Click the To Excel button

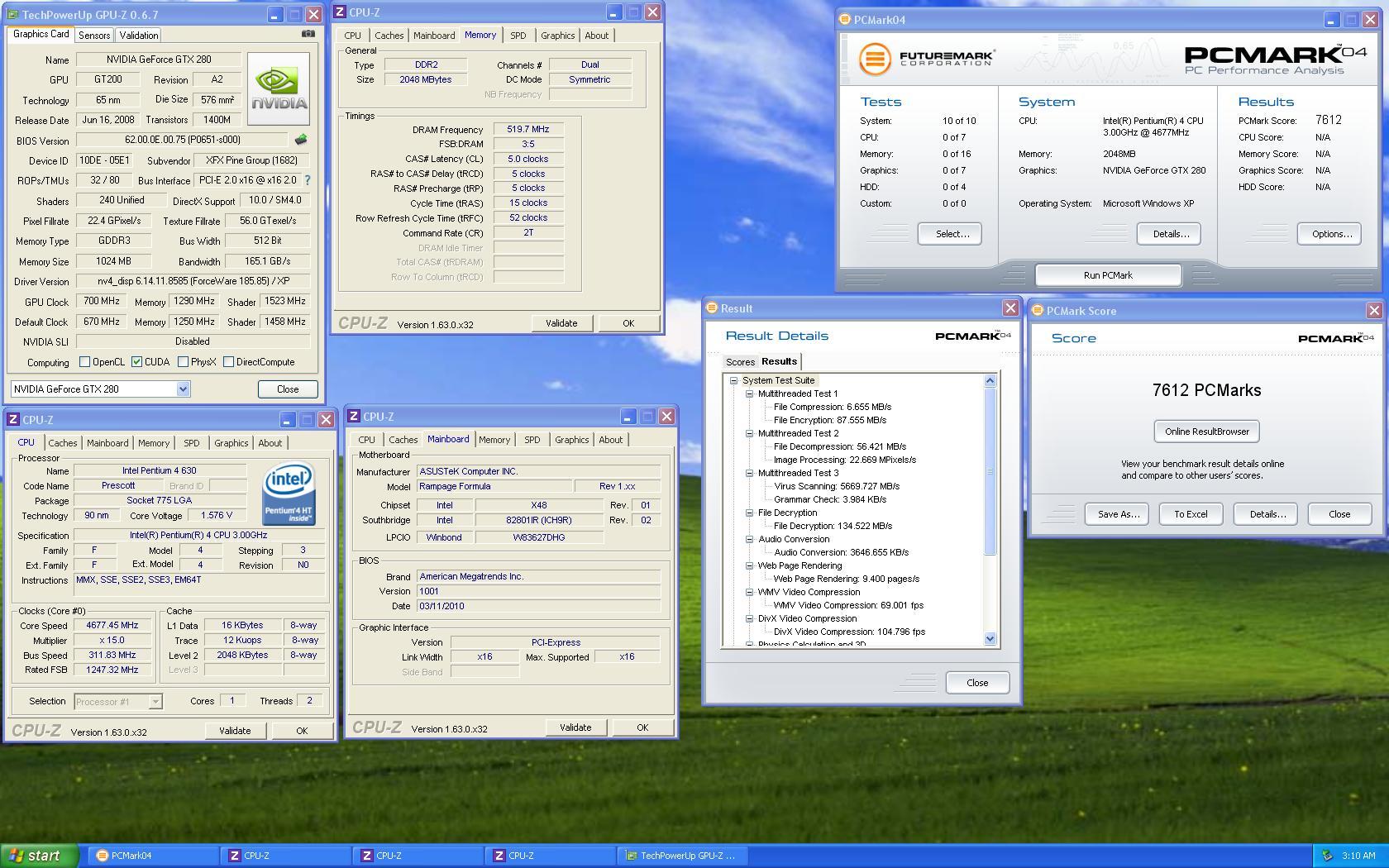point(1191,514)
